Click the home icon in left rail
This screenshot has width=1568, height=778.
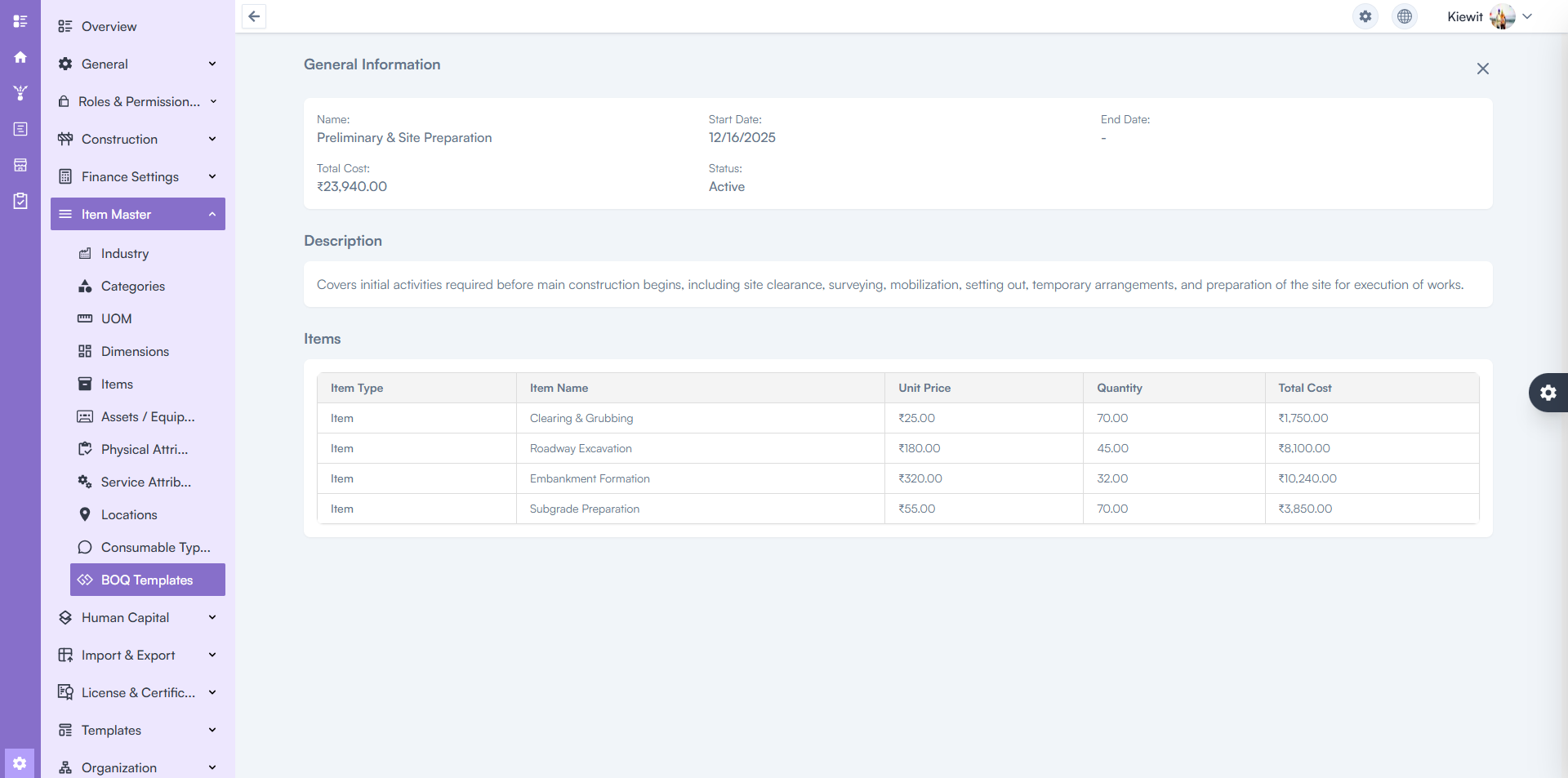coord(20,57)
